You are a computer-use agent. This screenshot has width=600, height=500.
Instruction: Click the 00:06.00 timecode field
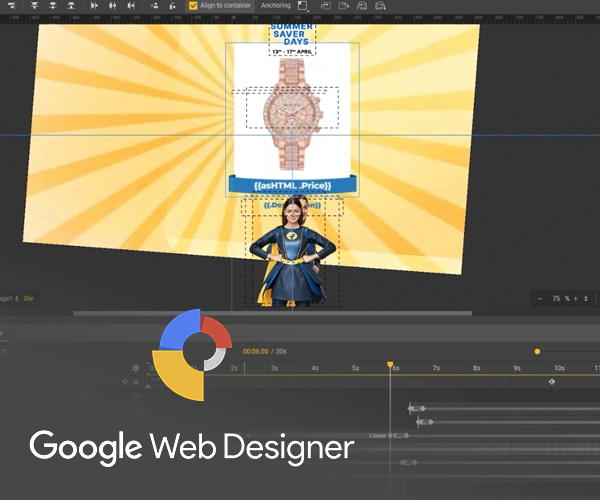coord(257,351)
